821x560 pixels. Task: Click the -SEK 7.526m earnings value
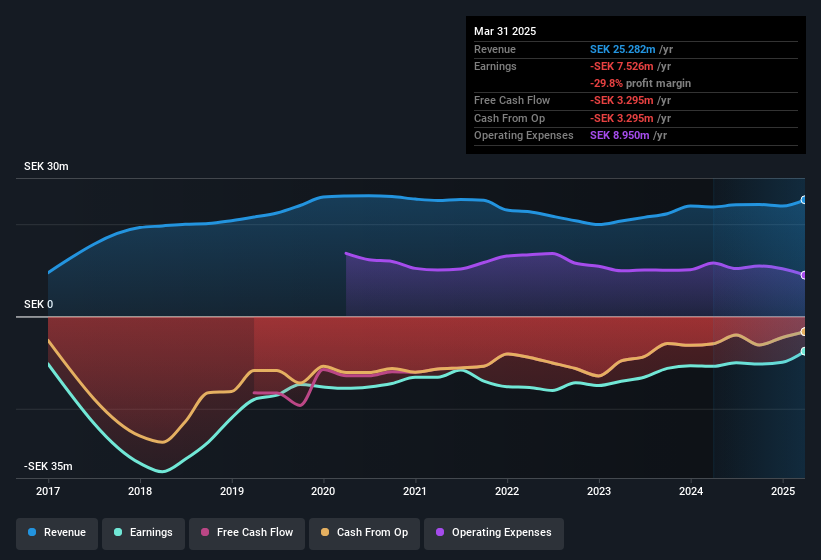point(622,66)
